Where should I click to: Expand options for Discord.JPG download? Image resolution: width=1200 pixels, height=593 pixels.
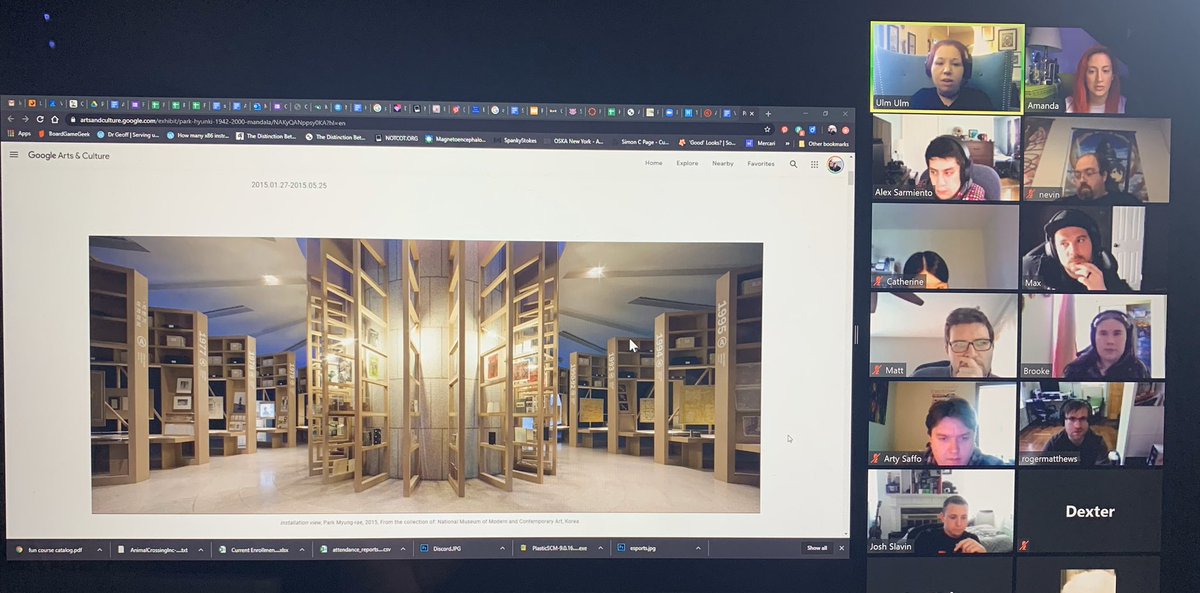504,548
